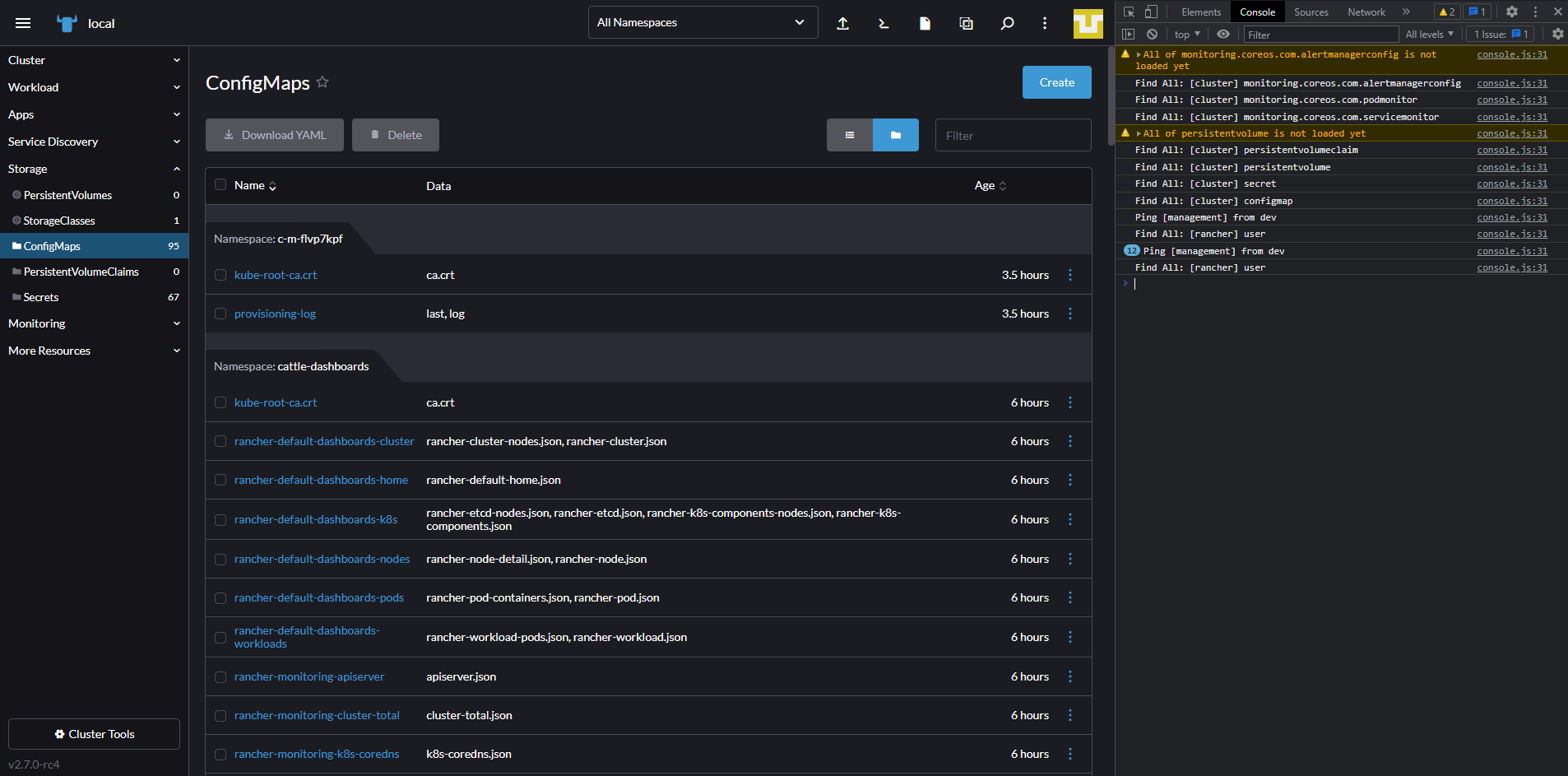
Task: Switch to the Network devtools tab
Action: (x=1366, y=12)
